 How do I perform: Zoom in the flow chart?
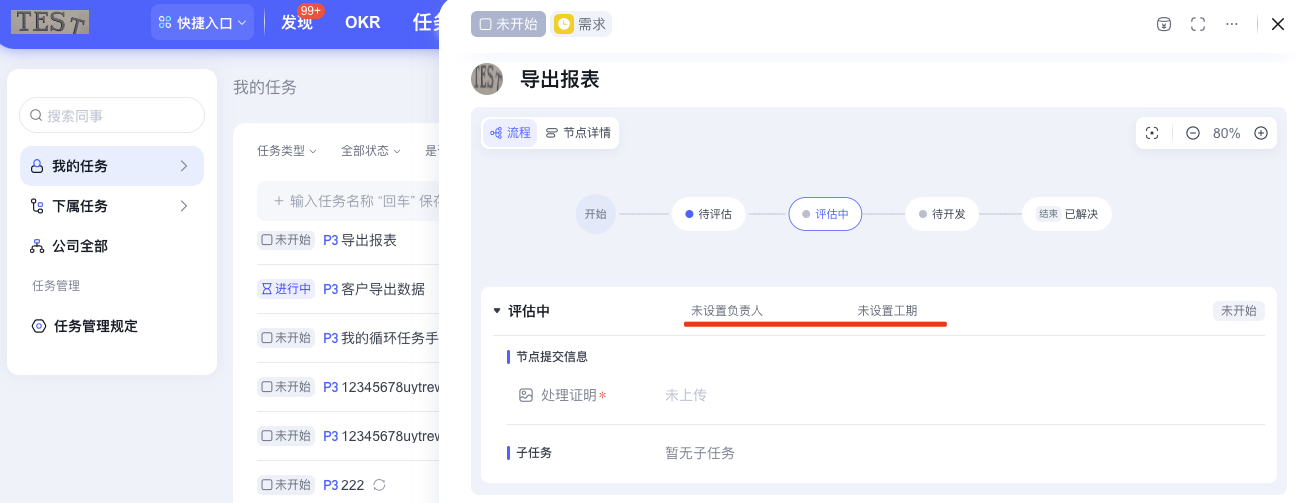[x=1261, y=133]
